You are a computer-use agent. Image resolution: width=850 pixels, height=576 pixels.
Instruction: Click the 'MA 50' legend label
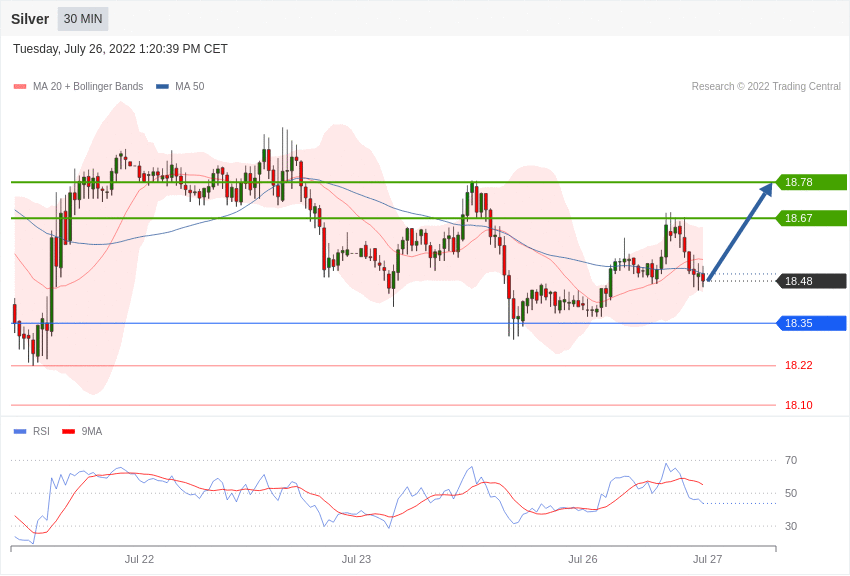click(x=190, y=86)
